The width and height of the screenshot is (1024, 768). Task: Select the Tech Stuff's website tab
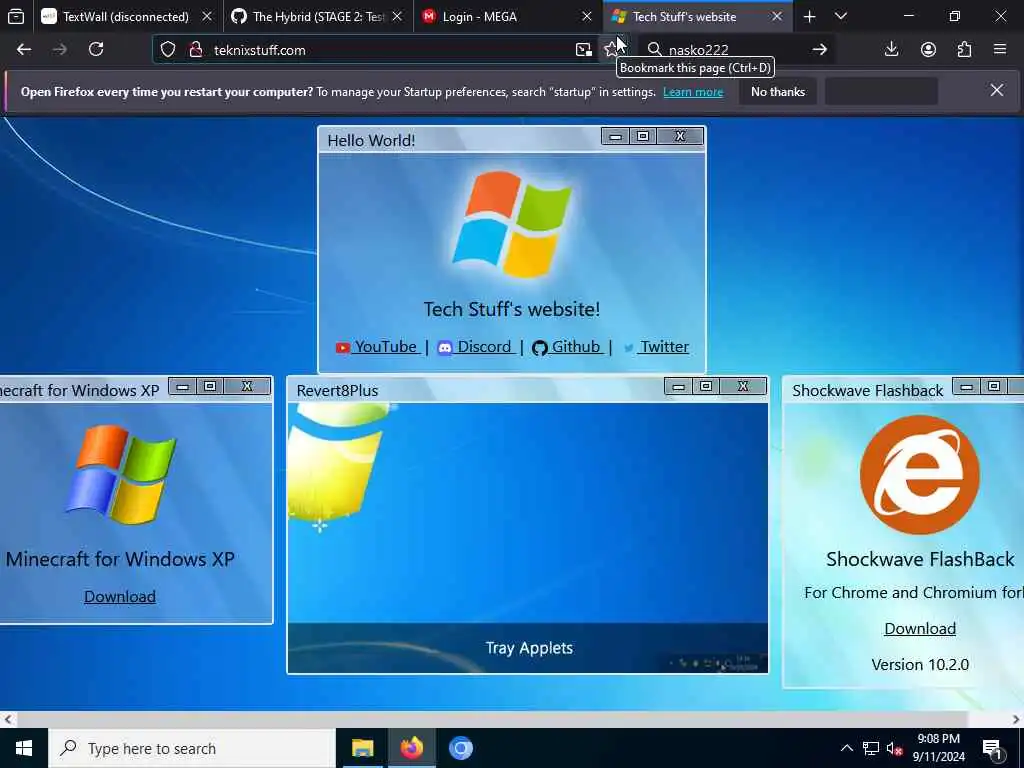684,16
